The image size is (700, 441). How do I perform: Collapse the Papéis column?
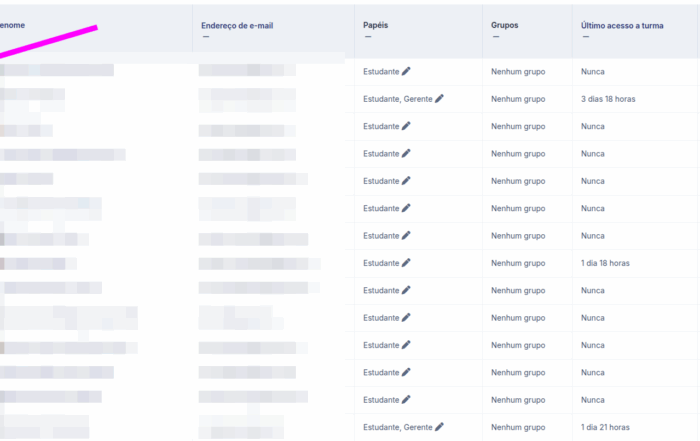pyautogui.click(x=368, y=37)
